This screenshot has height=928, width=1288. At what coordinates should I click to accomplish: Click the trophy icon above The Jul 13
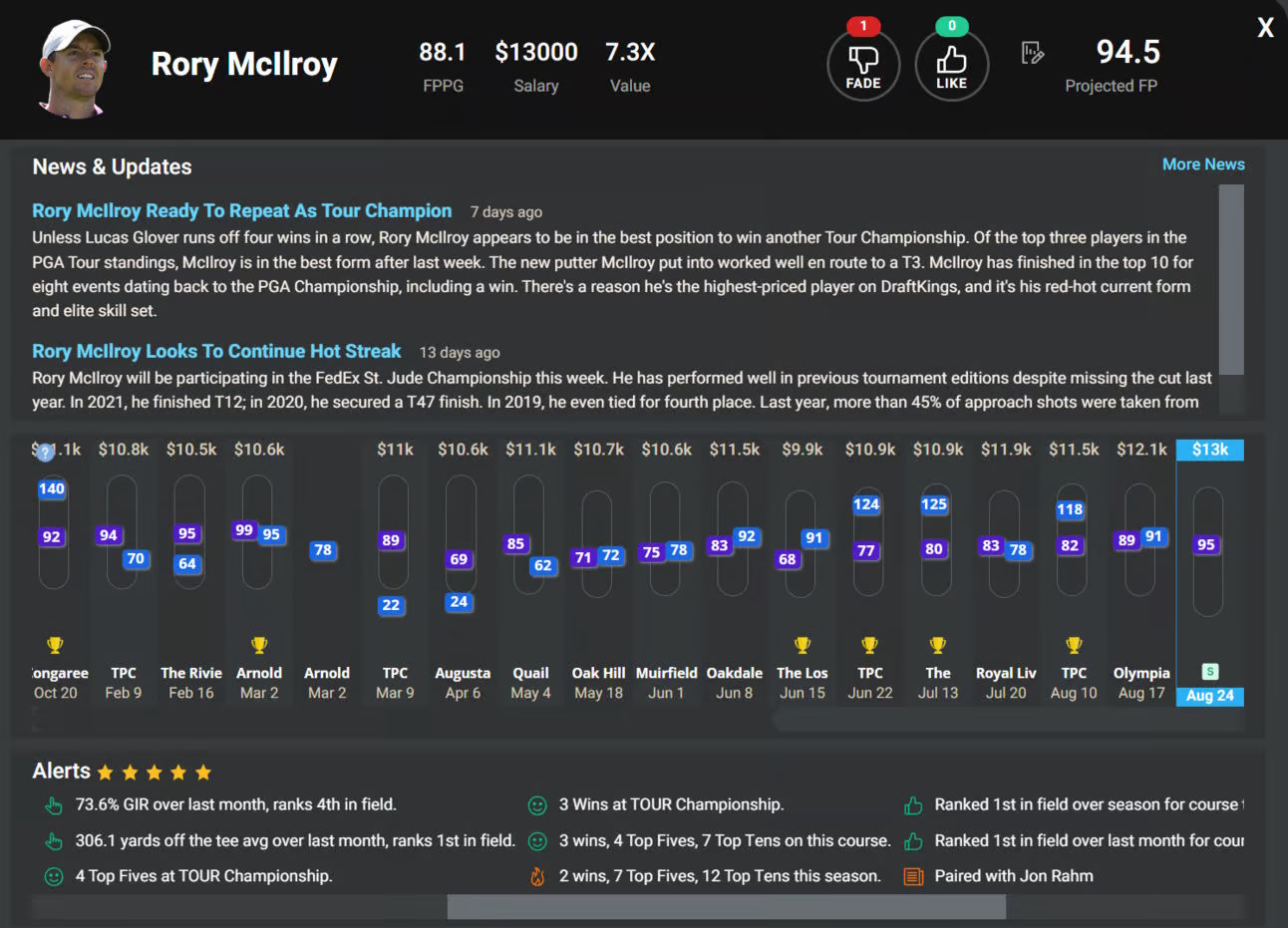tap(938, 645)
